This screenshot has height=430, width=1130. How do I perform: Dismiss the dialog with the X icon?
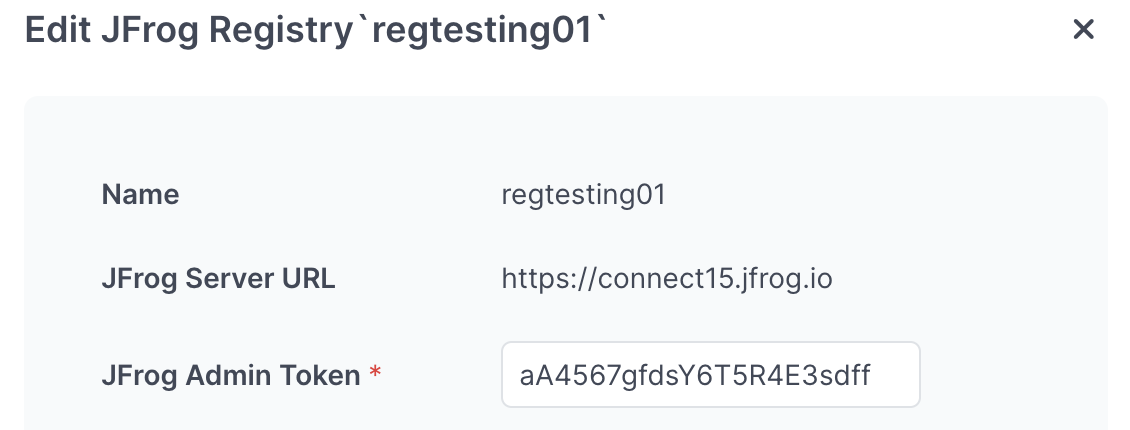1083,30
